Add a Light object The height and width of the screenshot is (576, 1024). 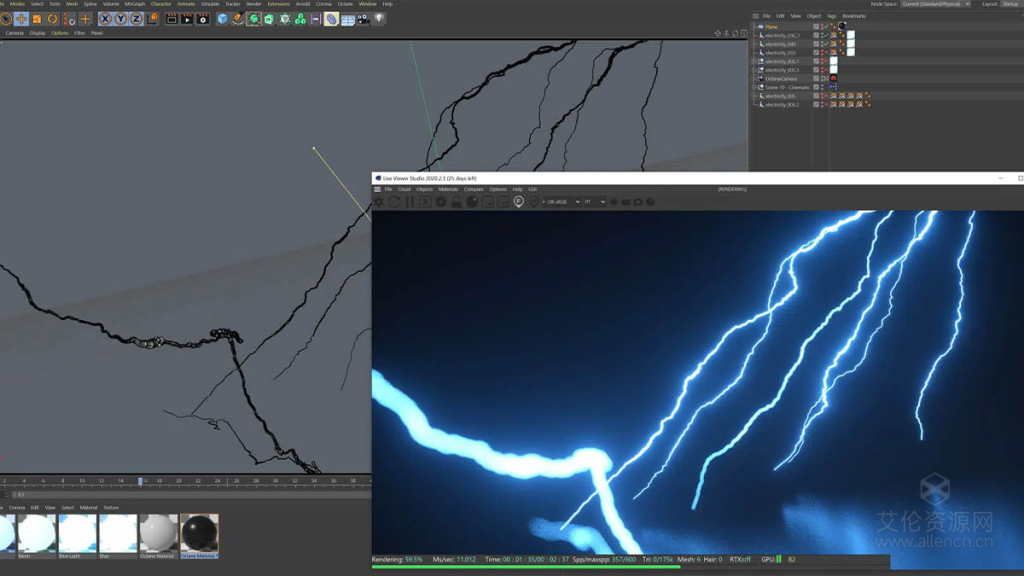pyautogui.click(x=379, y=19)
